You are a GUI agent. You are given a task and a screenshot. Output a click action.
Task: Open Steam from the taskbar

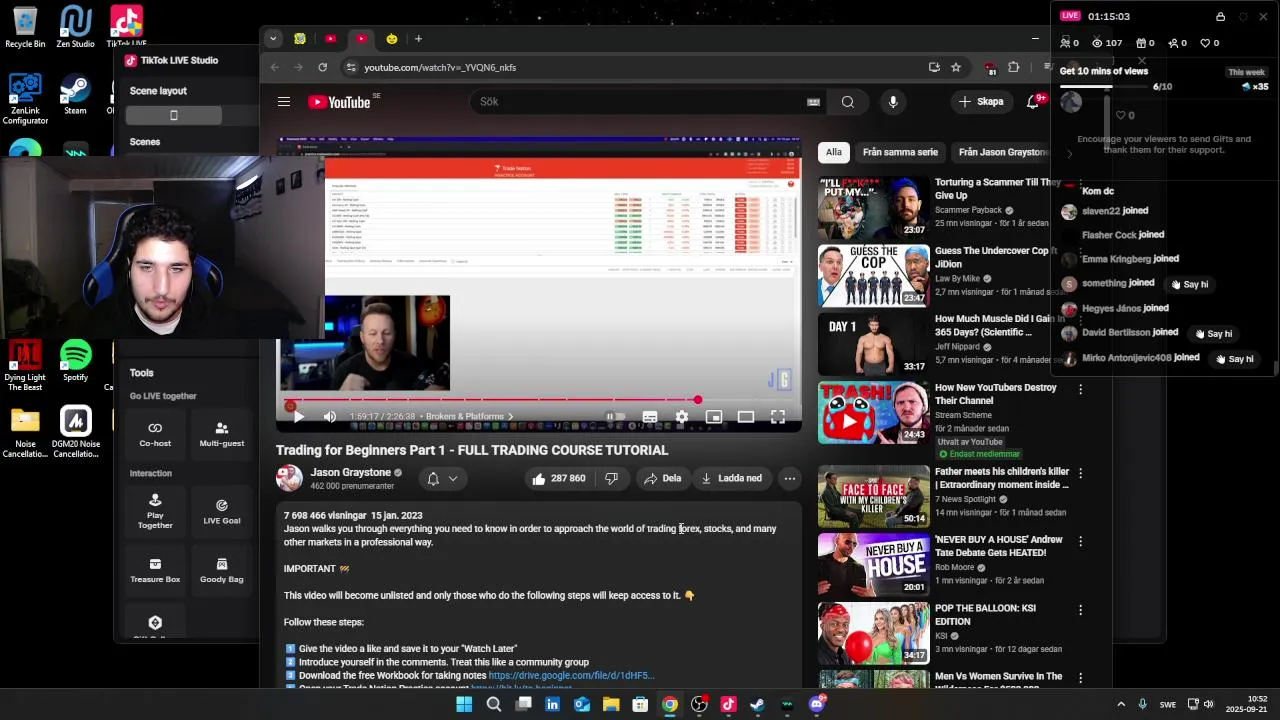[x=757, y=704]
